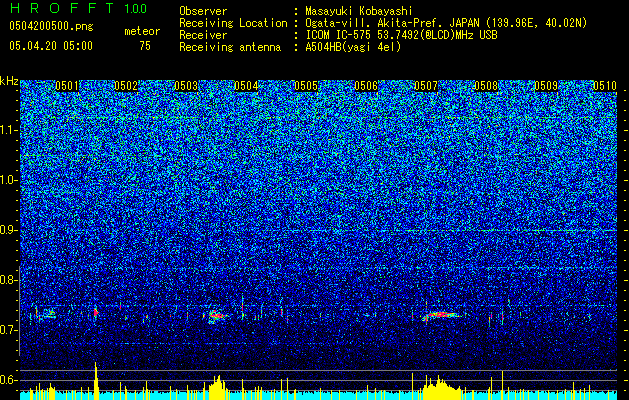Click the 0504 time marker
629x400 pixels.
pos(246,86)
